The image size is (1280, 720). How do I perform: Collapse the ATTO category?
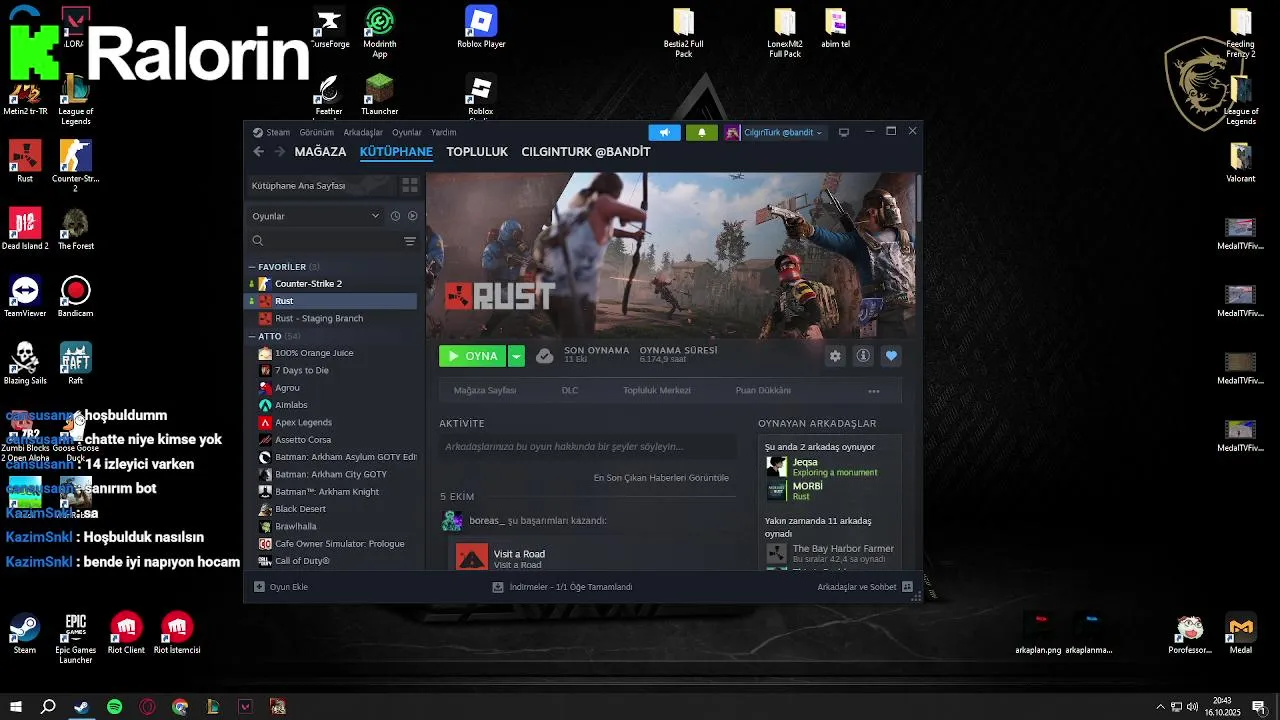(252, 337)
